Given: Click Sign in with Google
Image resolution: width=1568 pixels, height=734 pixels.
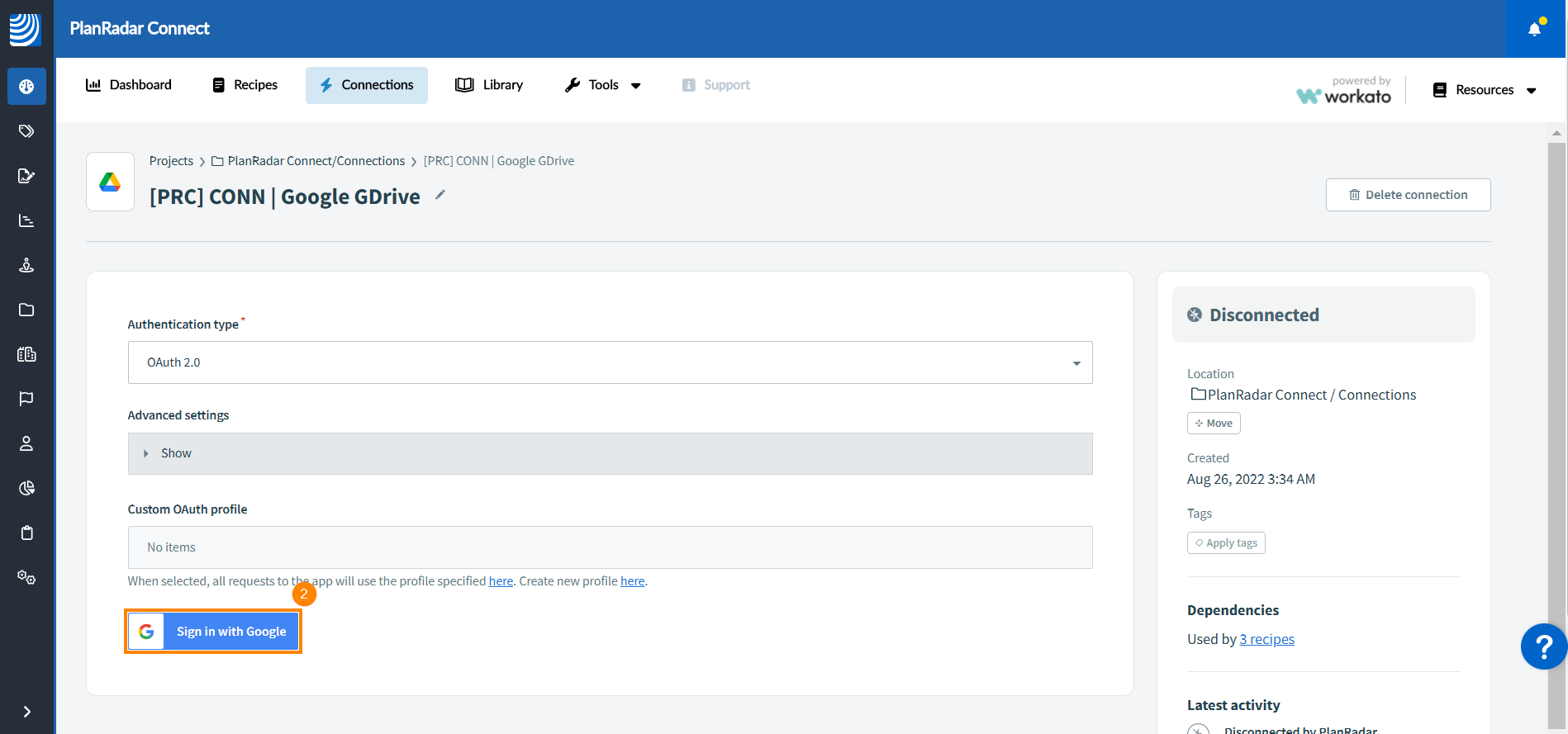Looking at the screenshot, I should (x=213, y=632).
